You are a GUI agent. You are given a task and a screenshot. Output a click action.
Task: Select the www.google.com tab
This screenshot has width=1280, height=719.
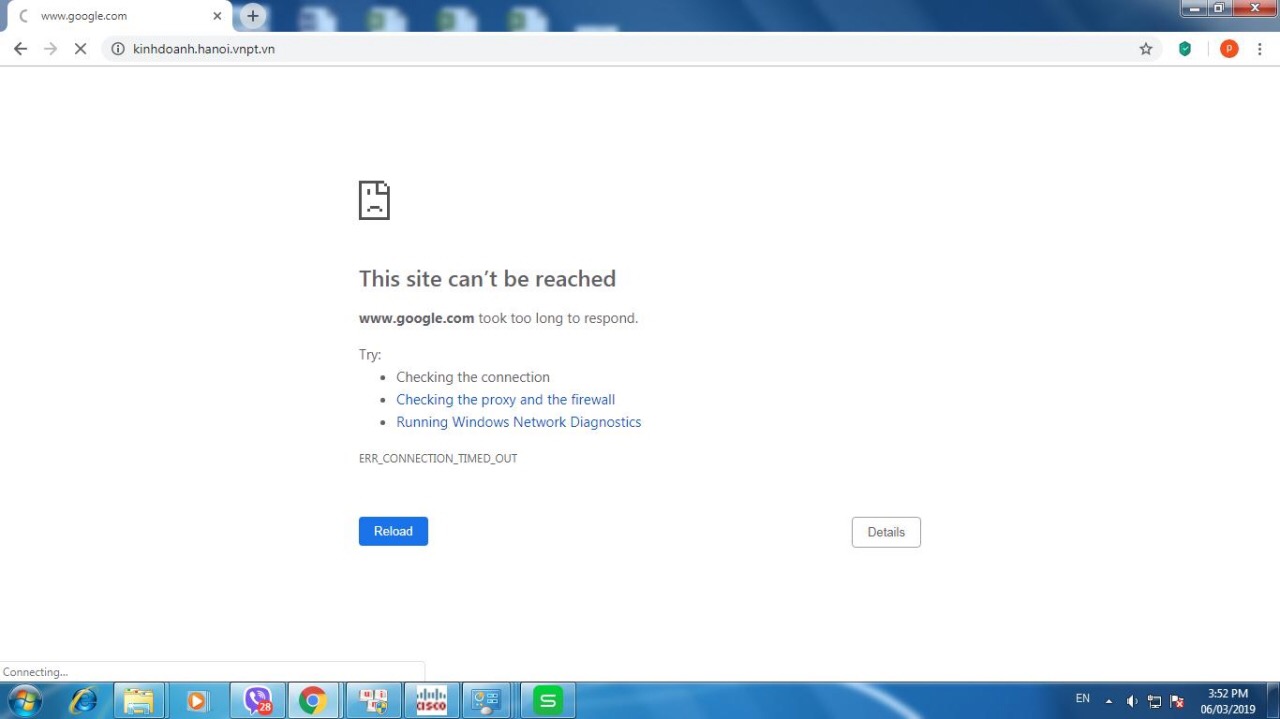[x=118, y=16]
